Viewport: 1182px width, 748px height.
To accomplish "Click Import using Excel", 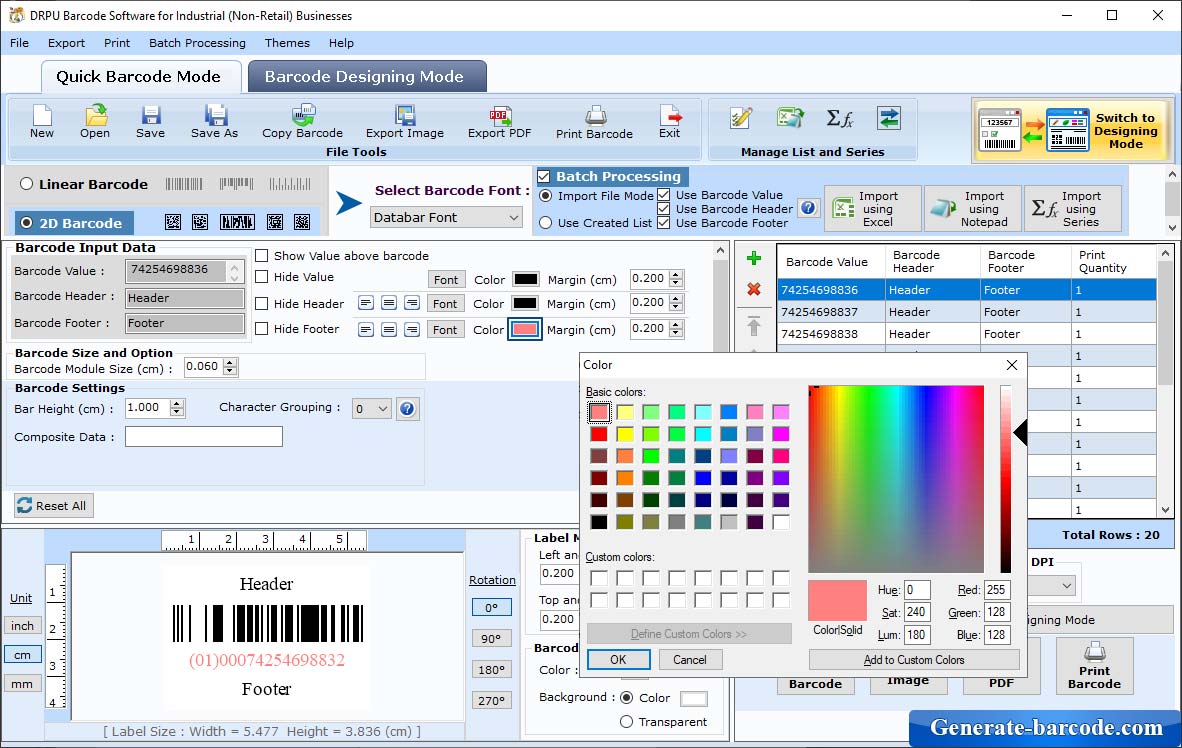I will click(874, 208).
